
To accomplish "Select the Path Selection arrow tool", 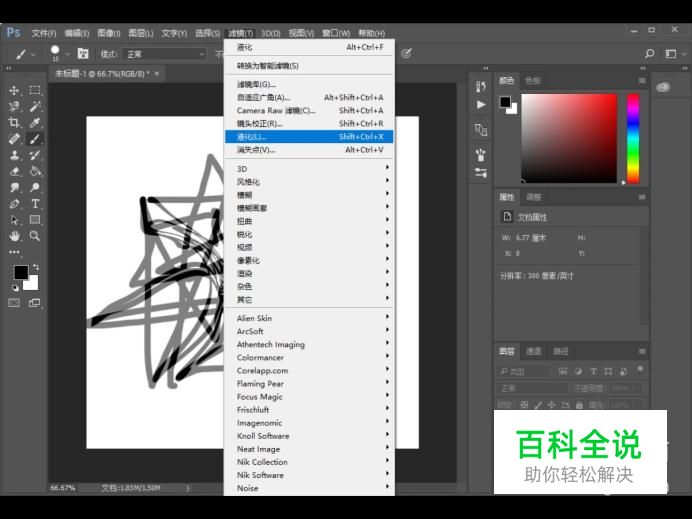I will tap(14, 220).
